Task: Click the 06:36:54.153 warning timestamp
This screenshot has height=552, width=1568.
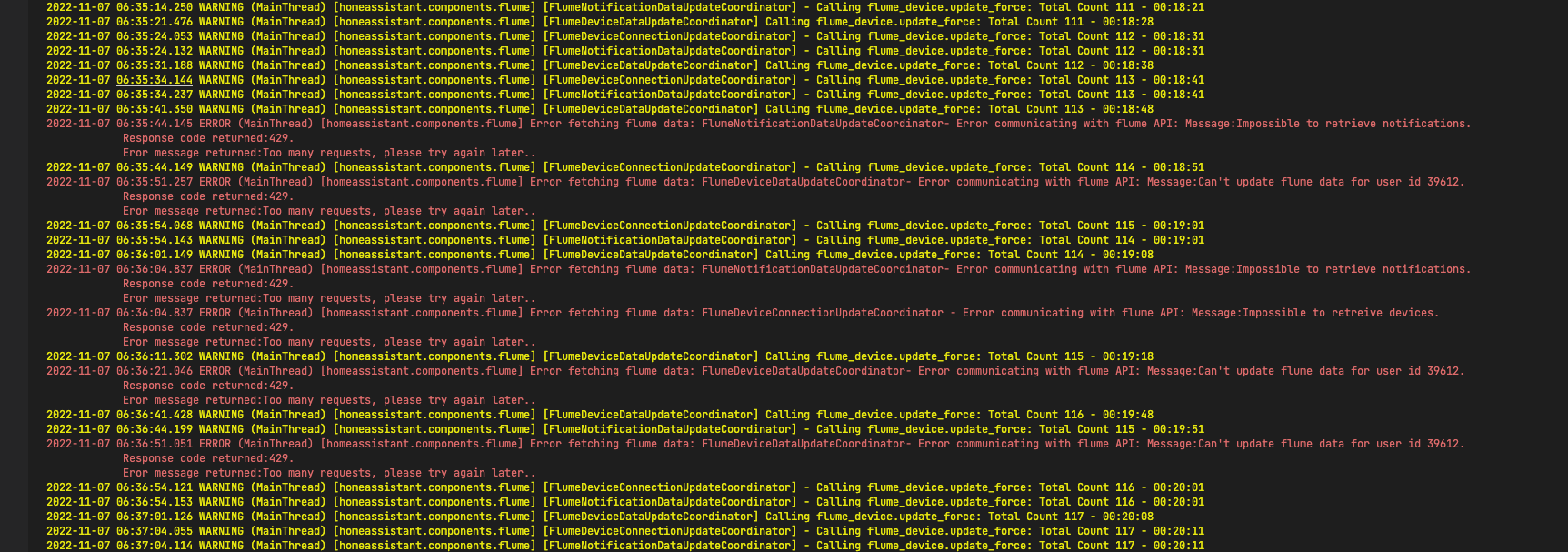Action: [155, 502]
